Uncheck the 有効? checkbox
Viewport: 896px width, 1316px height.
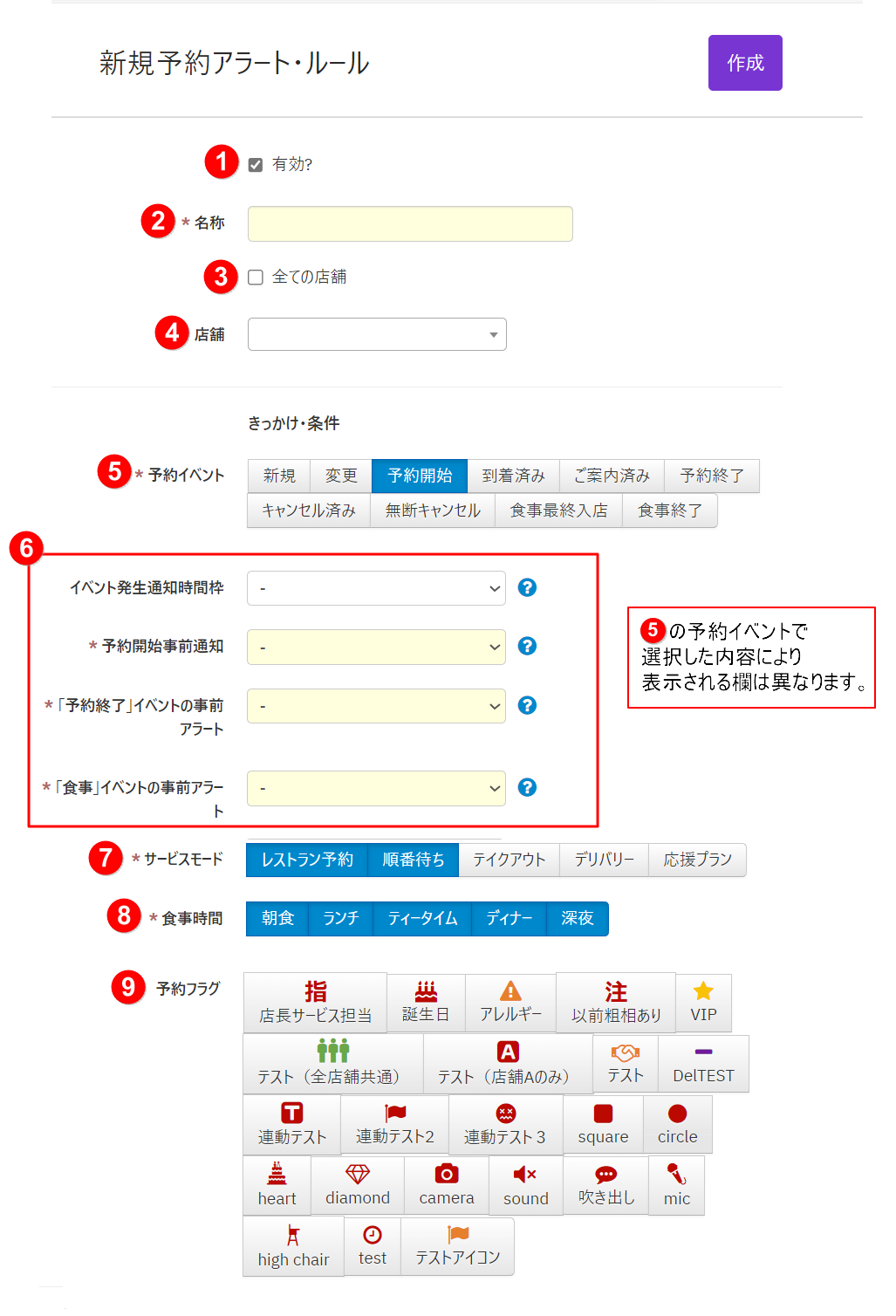[x=256, y=165]
